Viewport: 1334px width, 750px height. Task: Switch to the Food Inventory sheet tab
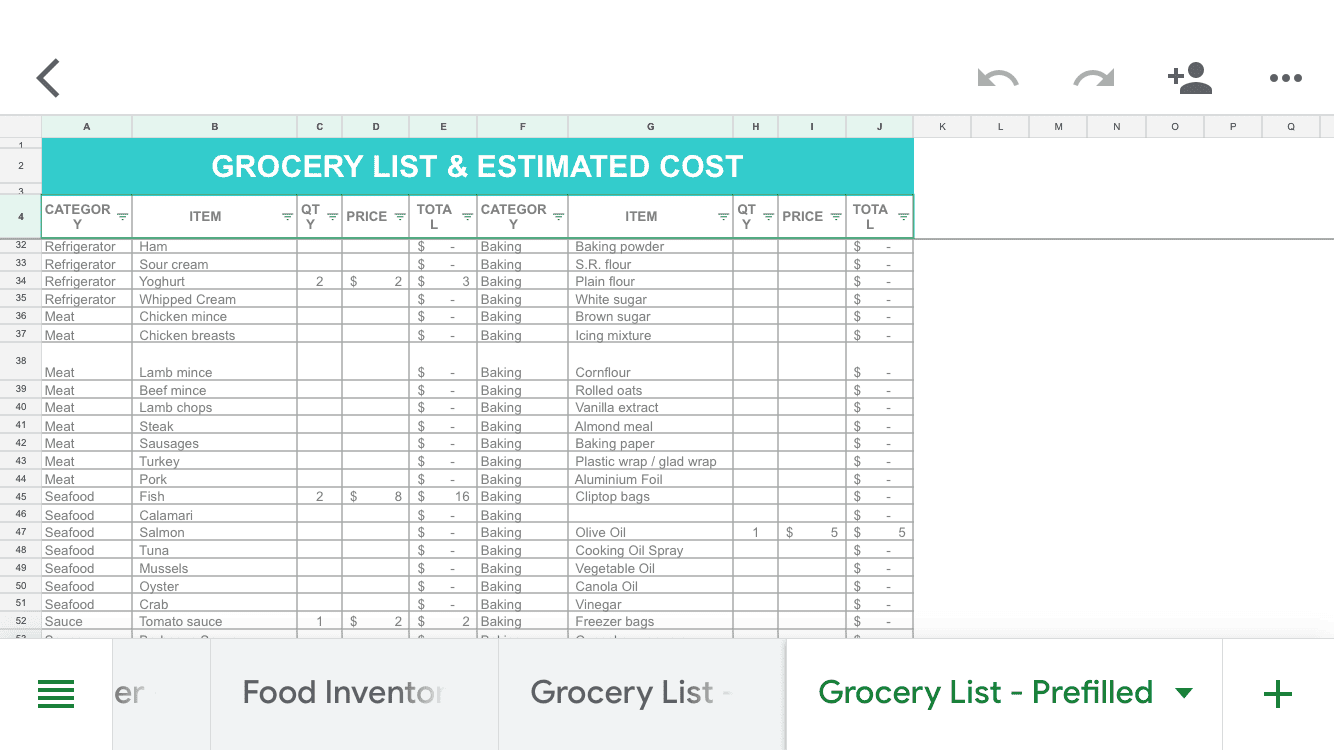coord(345,691)
